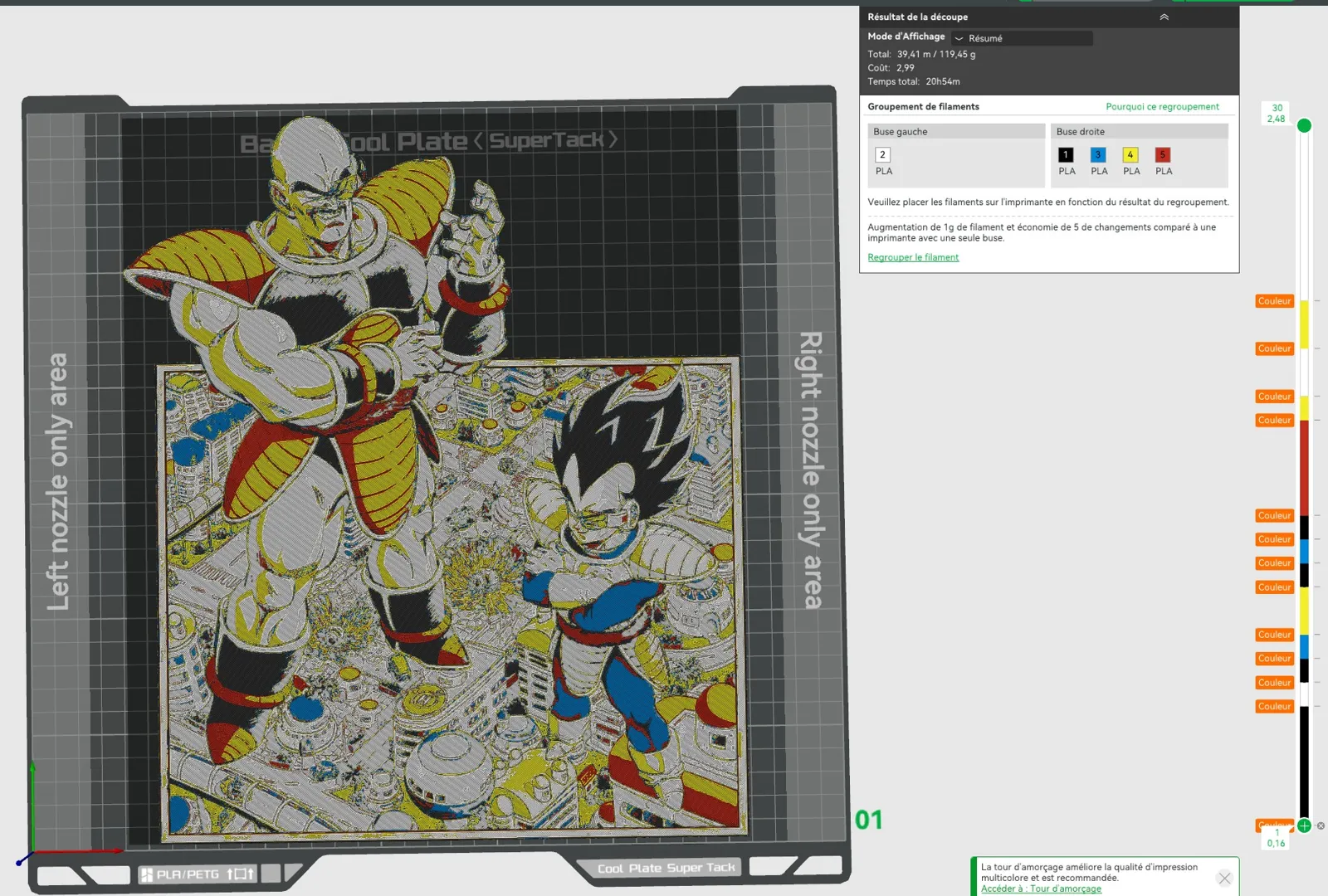
Task: Open the Pourquoi ce regroupement link
Action: pos(1162,106)
